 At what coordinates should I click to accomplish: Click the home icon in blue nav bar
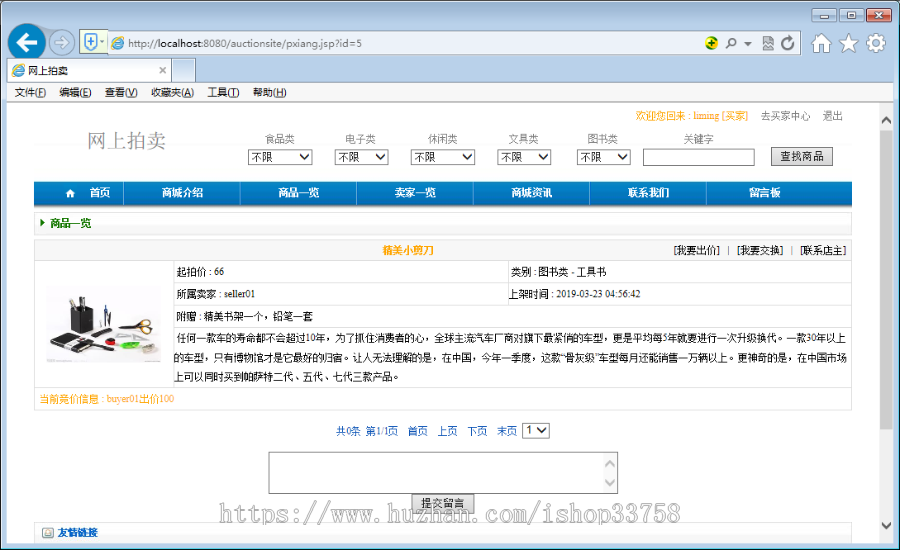pyautogui.click(x=70, y=193)
